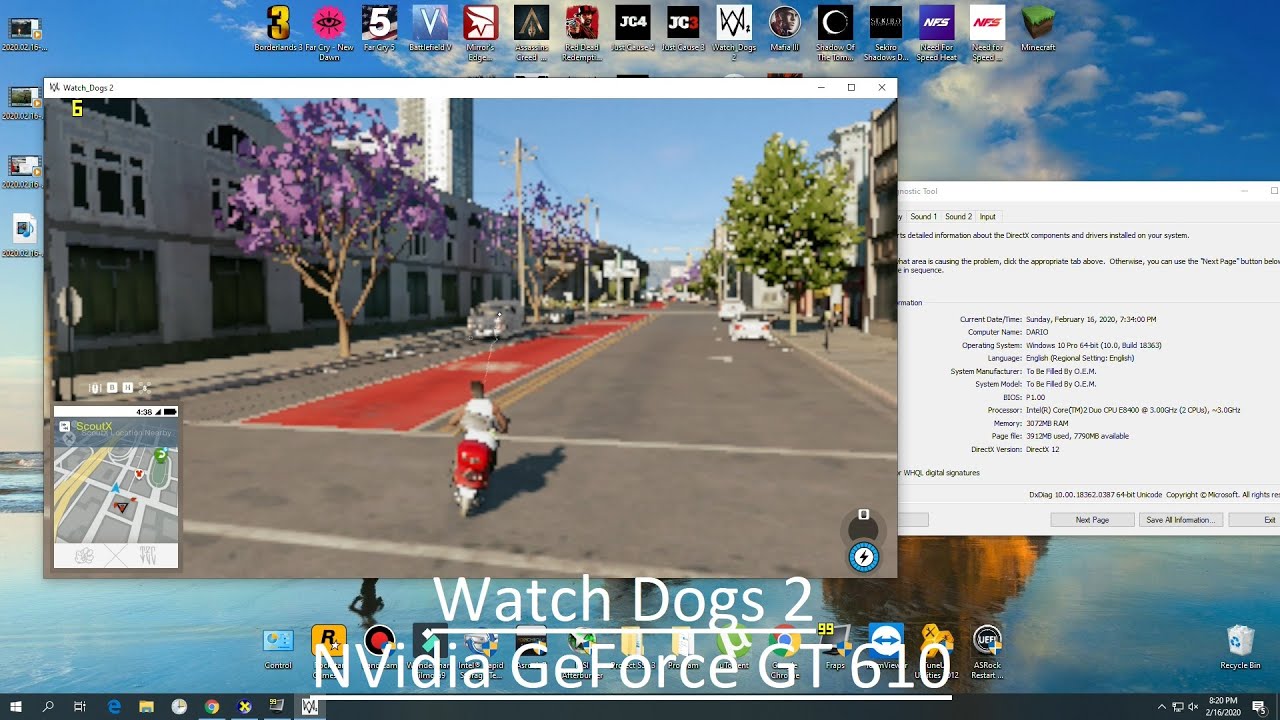Open the Far Cry 5 shortcut
The image size is (1280, 720).
(379, 30)
